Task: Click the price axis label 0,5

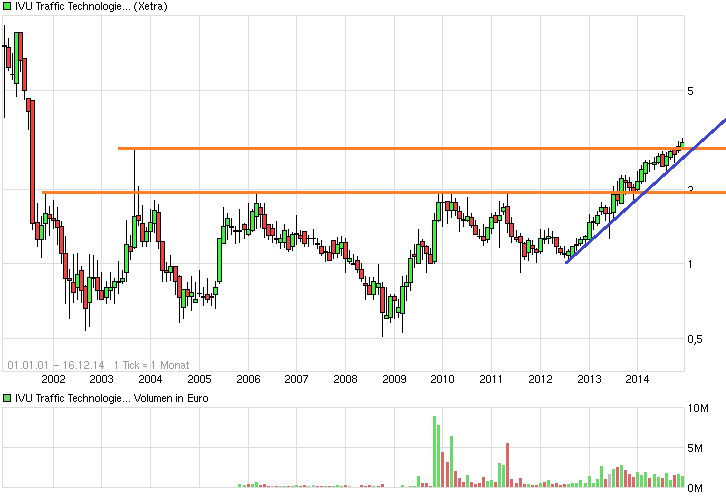Action: pos(695,339)
